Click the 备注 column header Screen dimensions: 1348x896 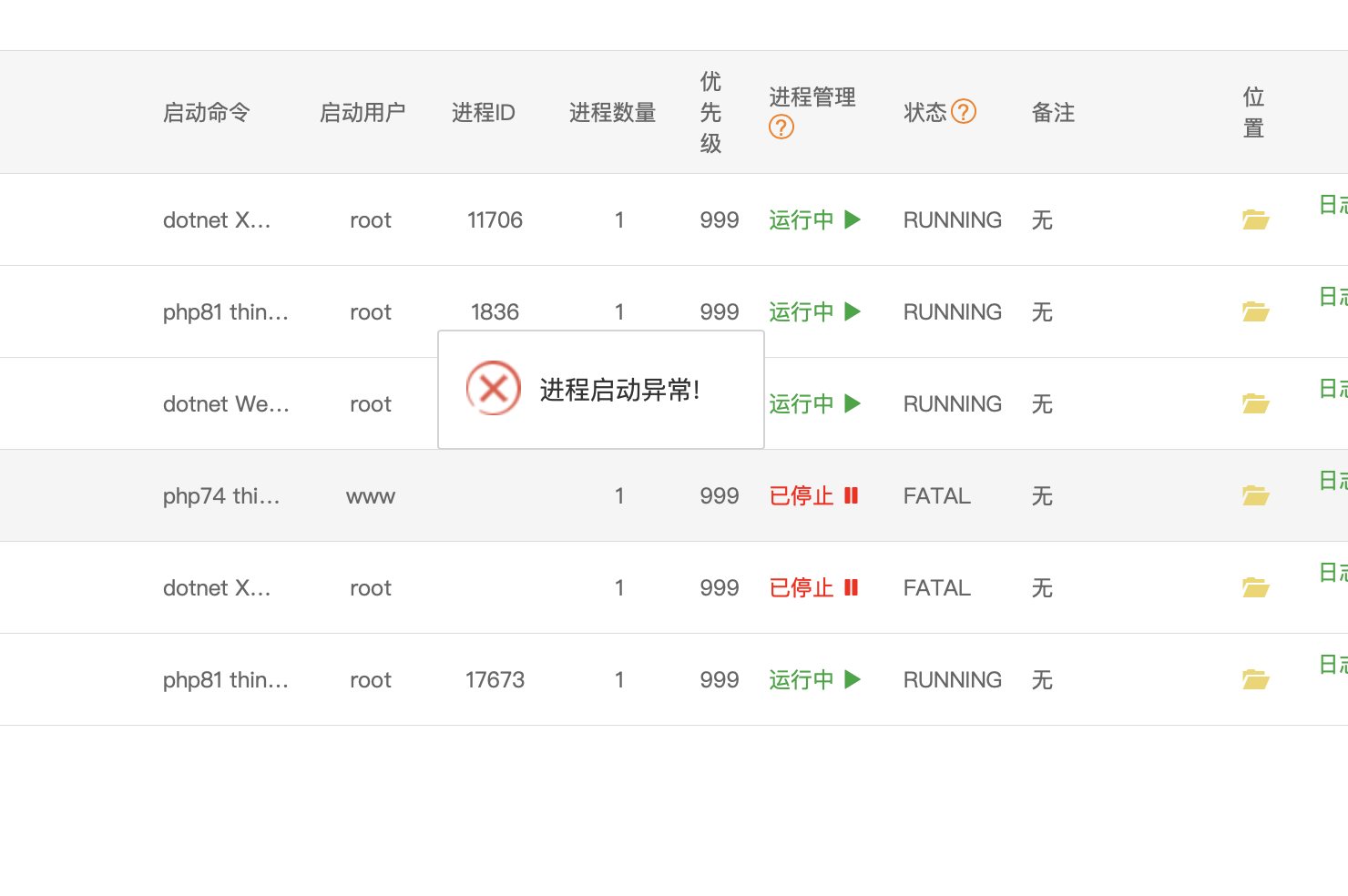(1053, 112)
